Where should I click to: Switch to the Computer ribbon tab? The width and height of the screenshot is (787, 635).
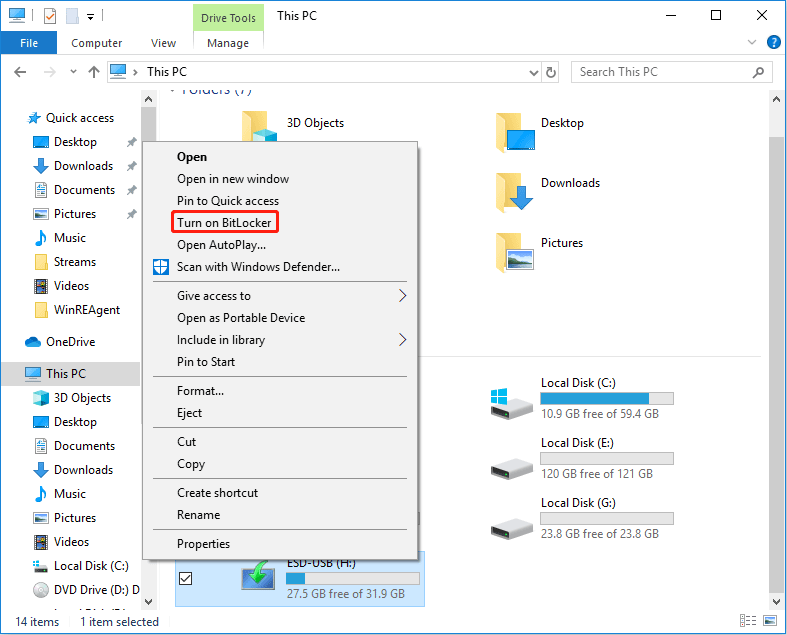click(x=96, y=43)
